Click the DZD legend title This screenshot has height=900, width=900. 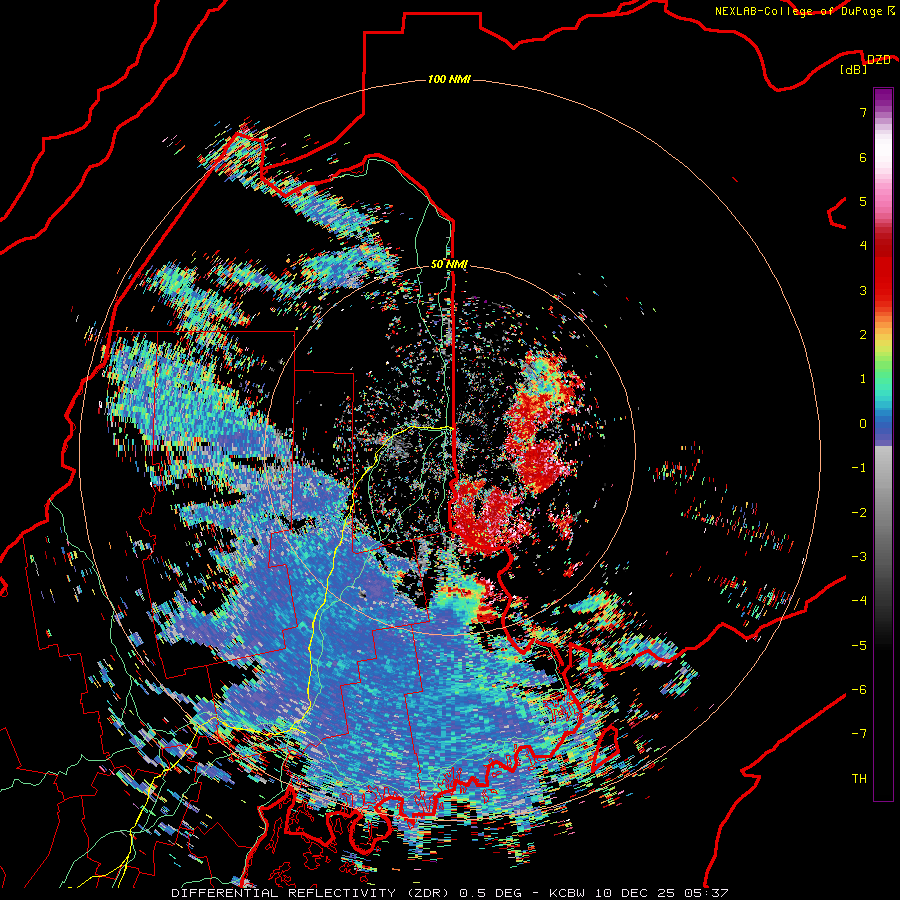point(879,60)
